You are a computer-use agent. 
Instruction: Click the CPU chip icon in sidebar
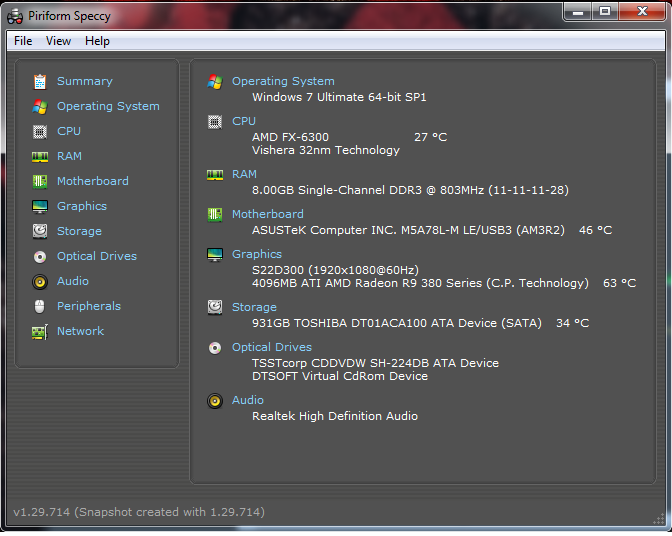pyautogui.click(x=40, y=132)
